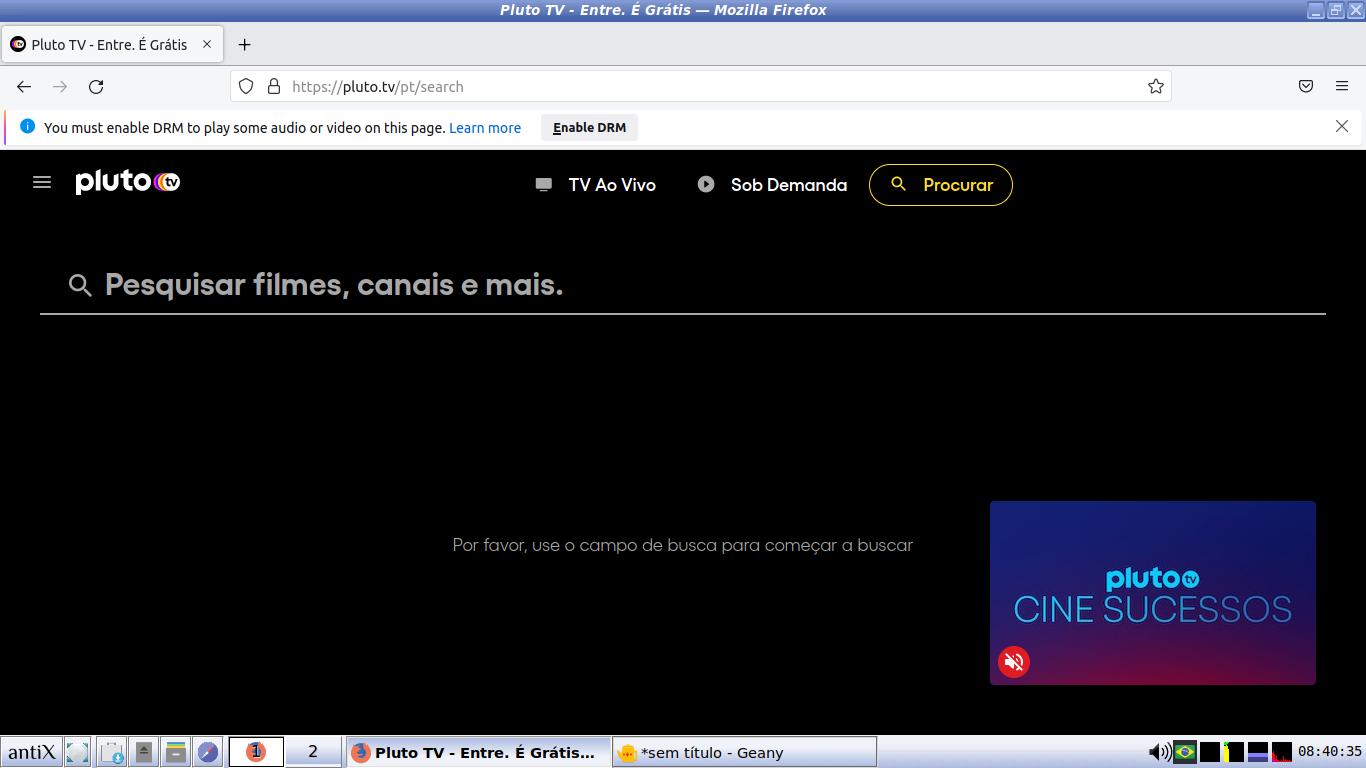
Task: Switch to workspace 2
Action: point(313,752)
